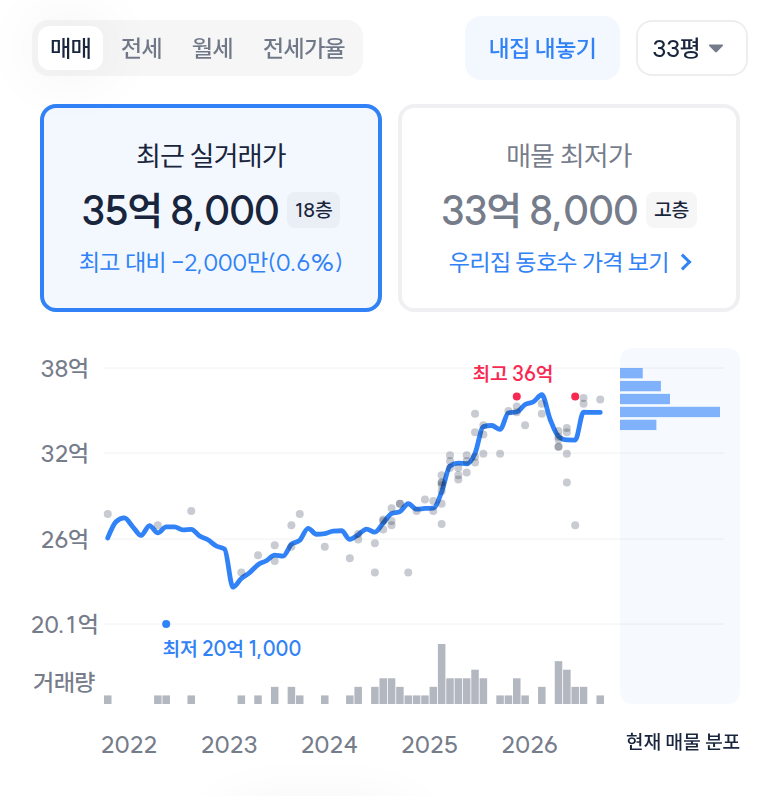This screenshot has height=796, width=780.
Task: Select the 매매 tab
Action: point(71,48)
